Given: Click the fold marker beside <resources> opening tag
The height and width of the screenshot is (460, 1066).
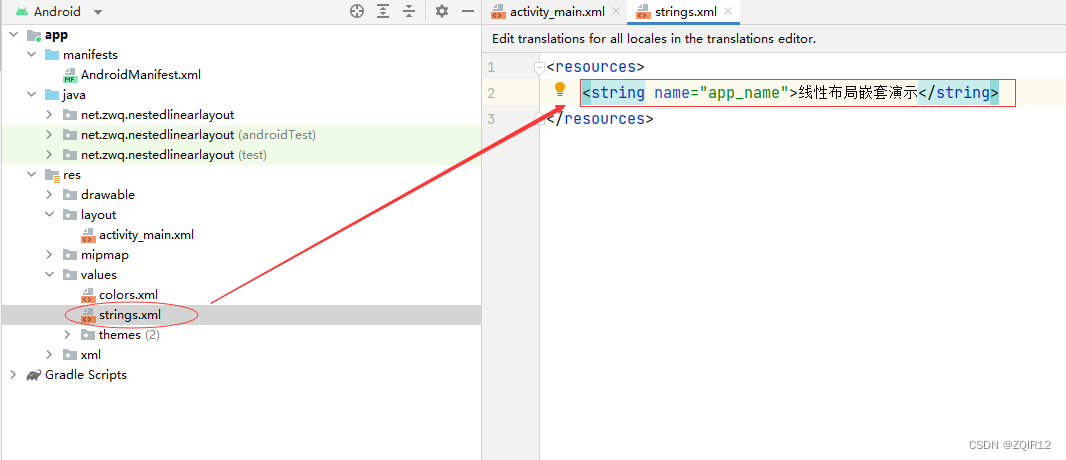Looking at the screenshot, I should pos(539,67).
